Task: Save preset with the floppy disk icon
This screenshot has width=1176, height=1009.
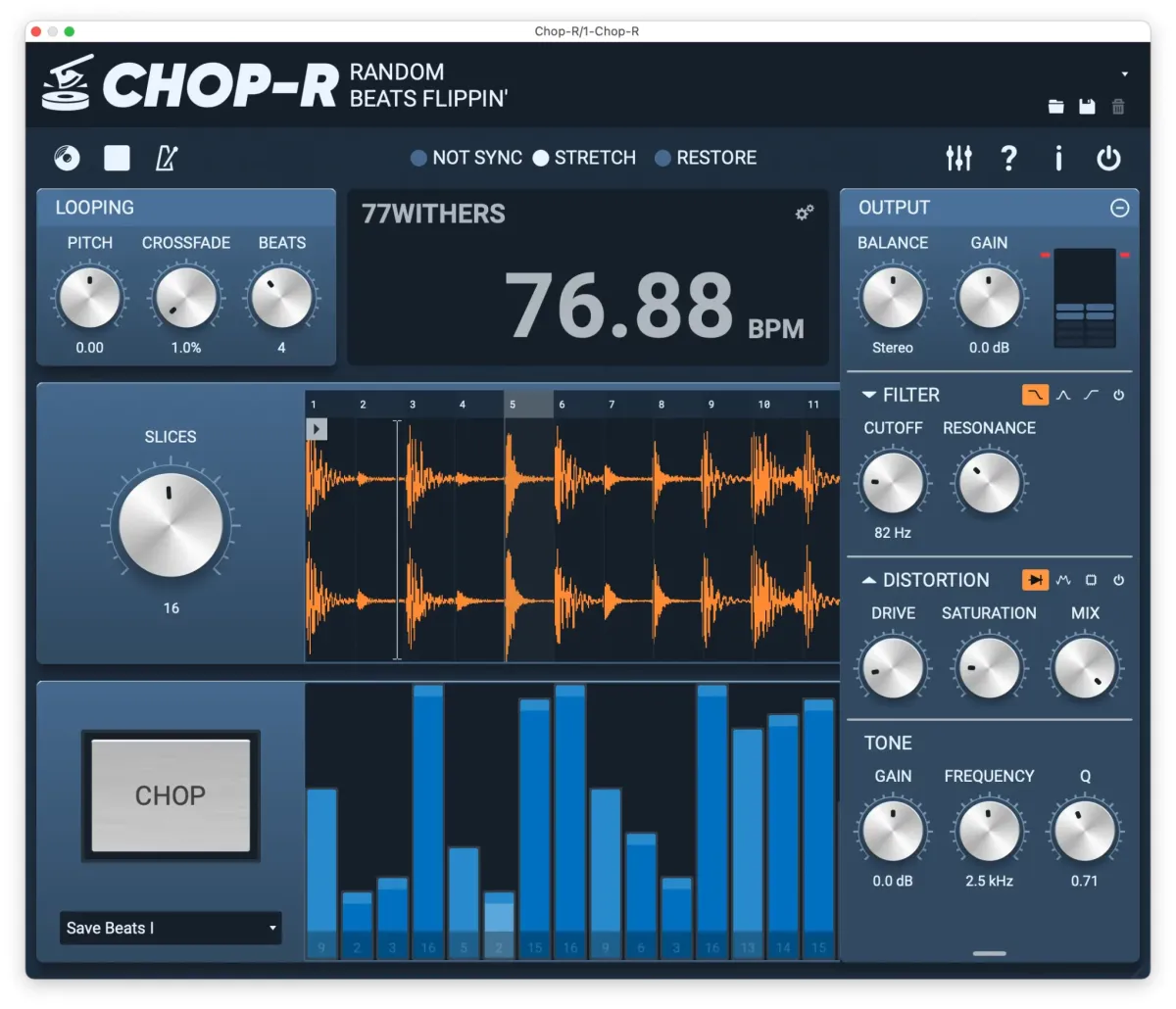Action: 1087,106
